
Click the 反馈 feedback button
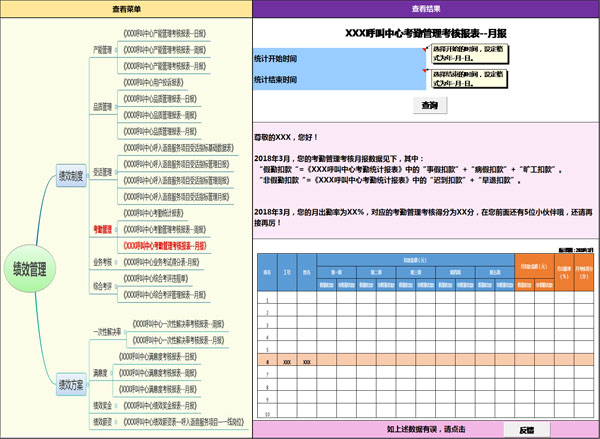click(527, 430)
